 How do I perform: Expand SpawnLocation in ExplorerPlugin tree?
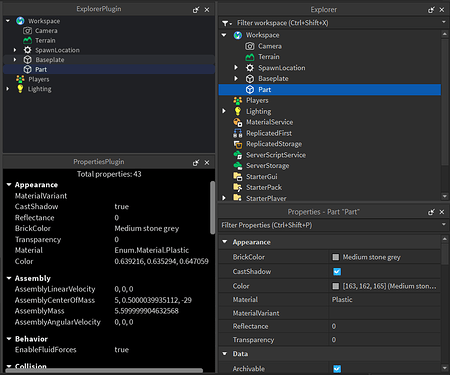pos(15,50)
